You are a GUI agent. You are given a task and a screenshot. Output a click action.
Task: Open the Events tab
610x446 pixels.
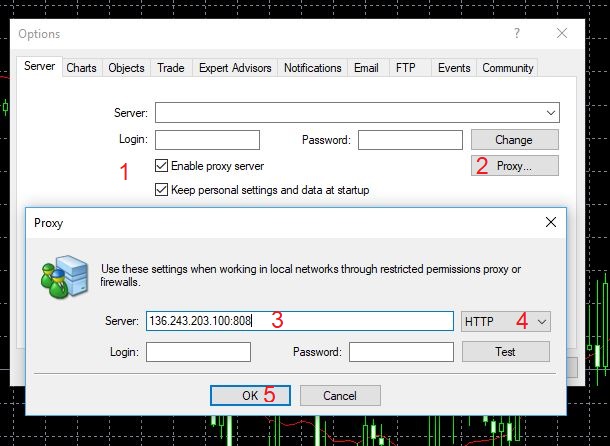454,68
